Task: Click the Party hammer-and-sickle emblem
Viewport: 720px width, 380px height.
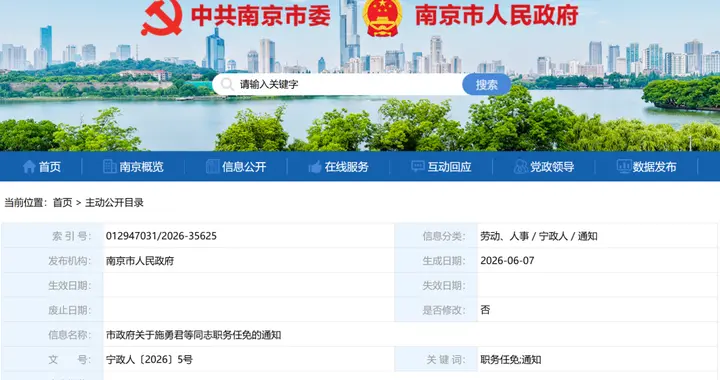Action: pyautogui.click(x=162, y=17)
